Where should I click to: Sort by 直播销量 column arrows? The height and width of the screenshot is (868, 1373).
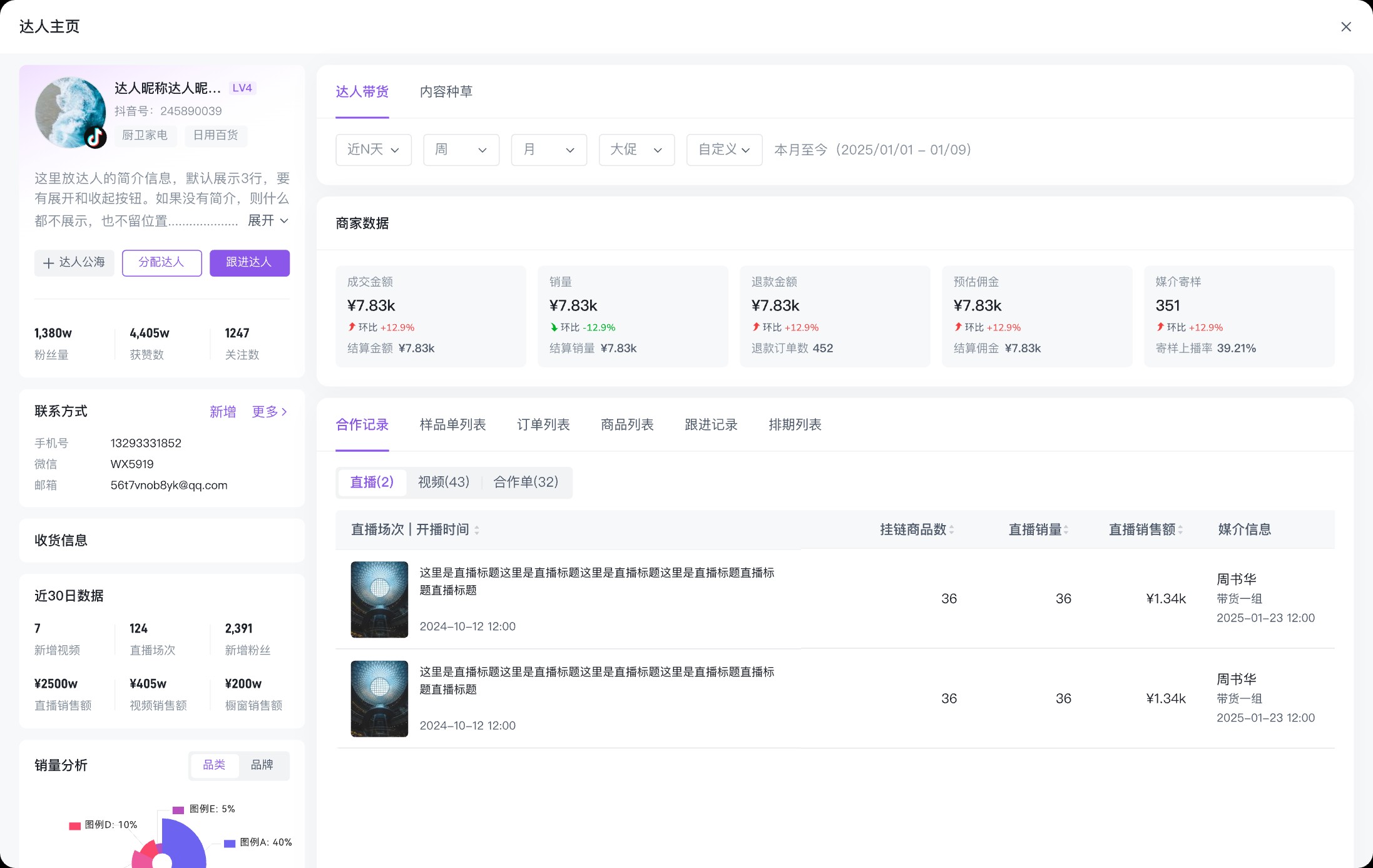pos(1066,530)
